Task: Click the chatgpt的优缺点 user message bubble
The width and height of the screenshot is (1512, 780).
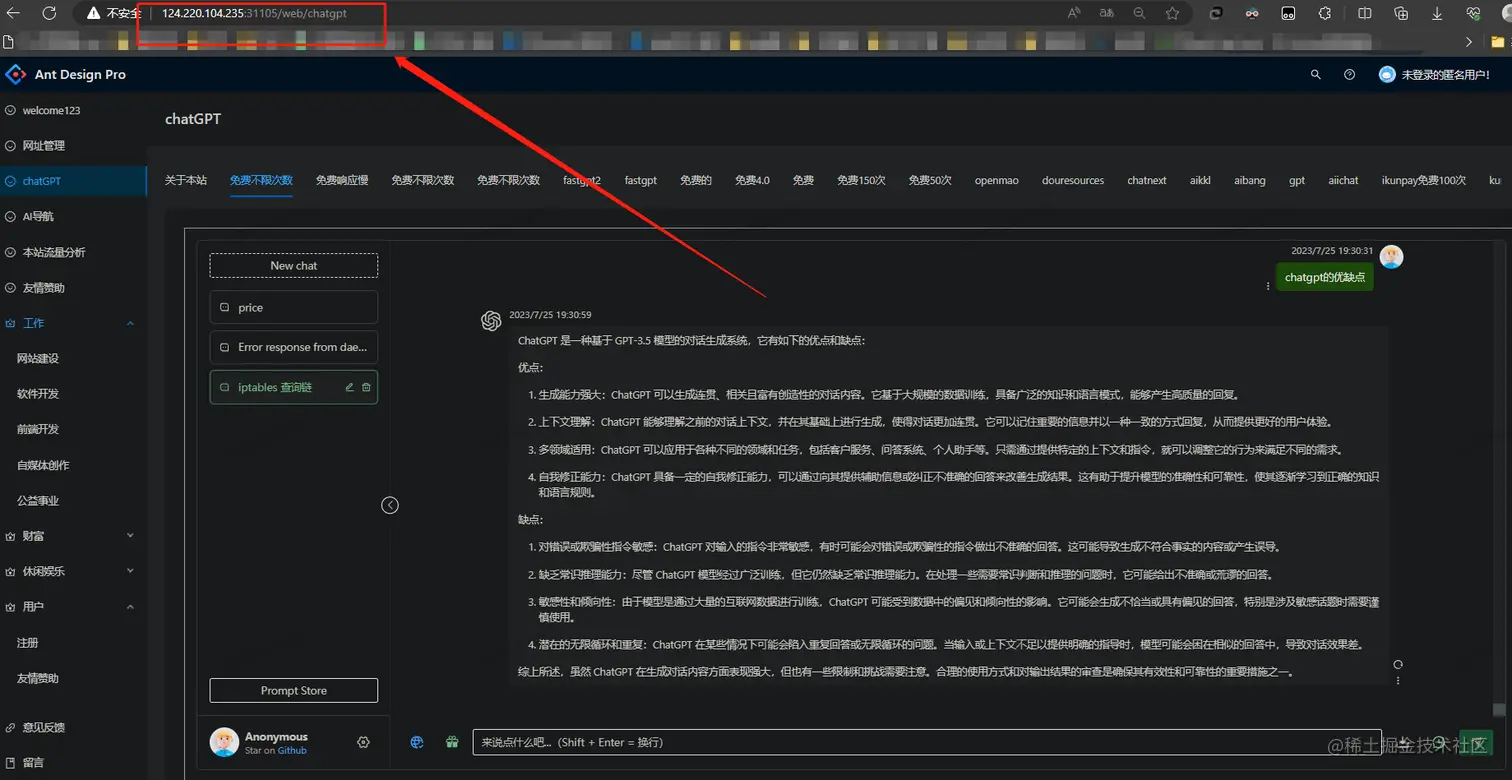Action: pyautogui.click(x=1325, y=277)
